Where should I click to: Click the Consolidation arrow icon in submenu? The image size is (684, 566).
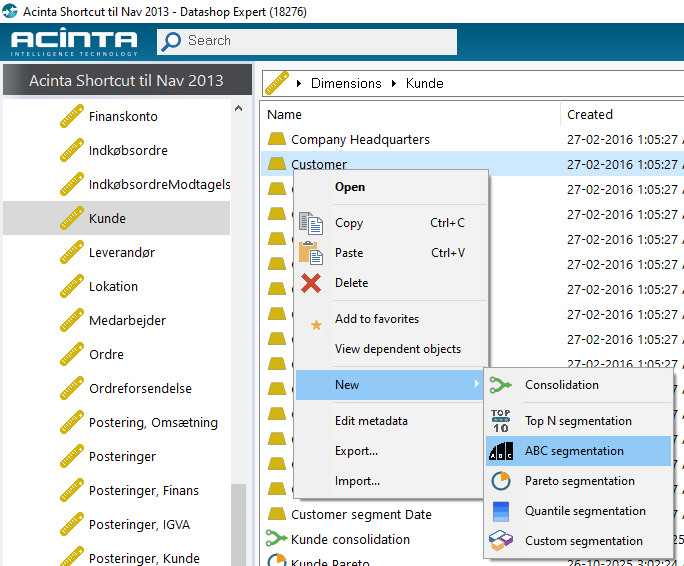coord(500,385)
